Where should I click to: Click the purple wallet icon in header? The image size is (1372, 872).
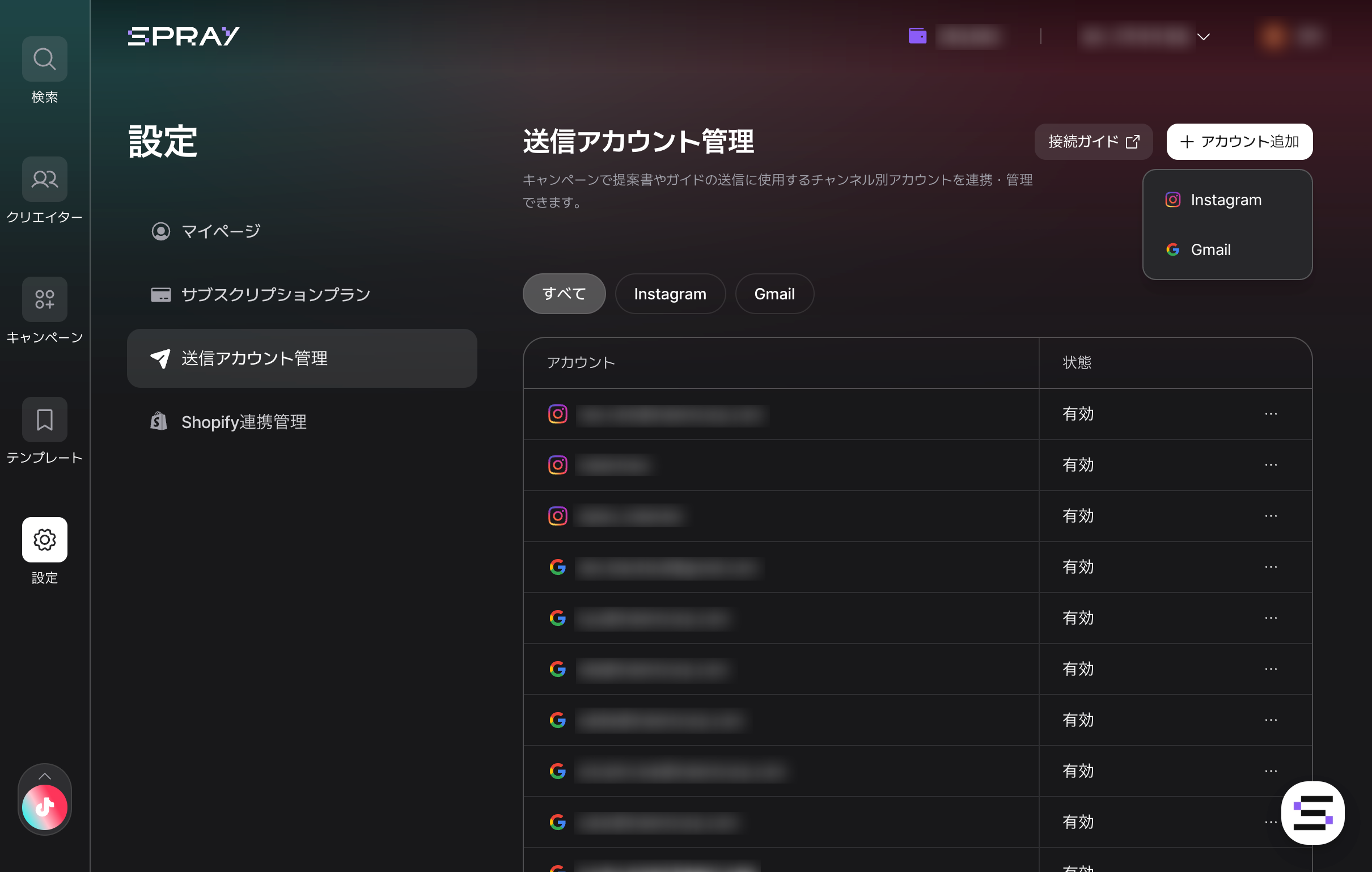pos(917,36)
